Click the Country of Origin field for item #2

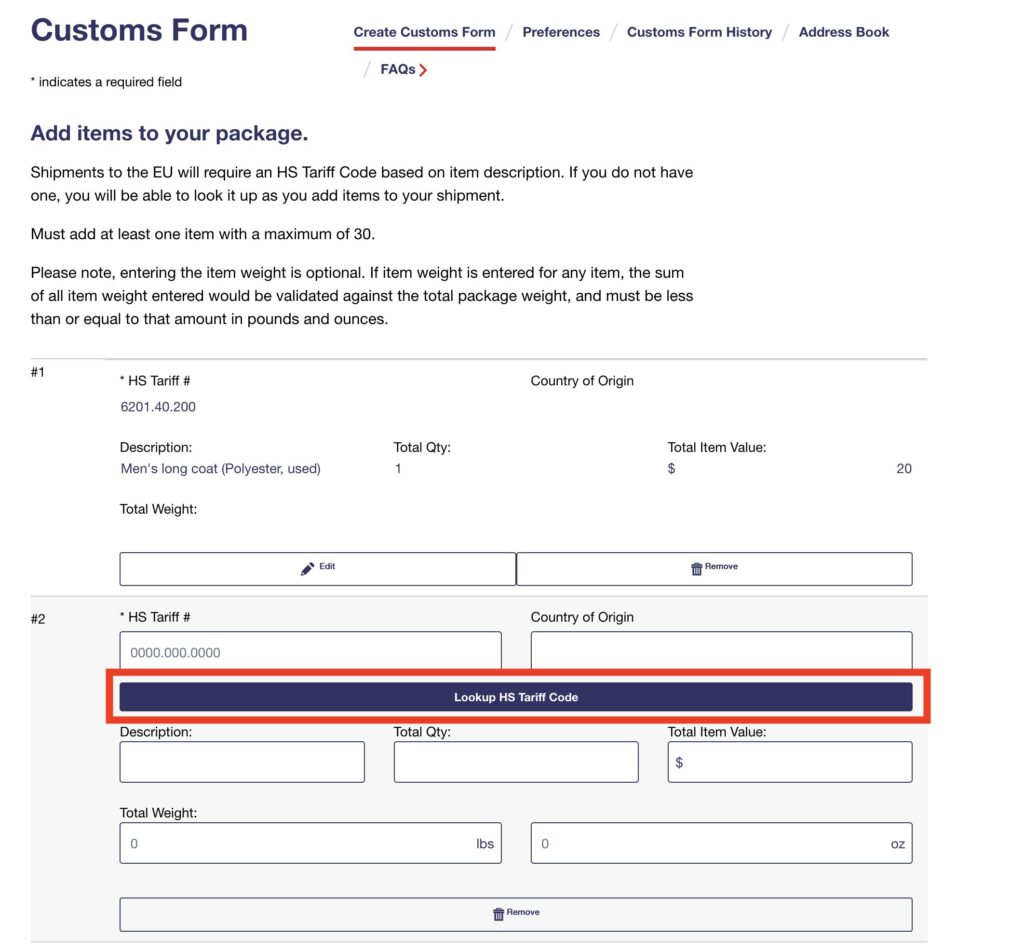[721, 650]
